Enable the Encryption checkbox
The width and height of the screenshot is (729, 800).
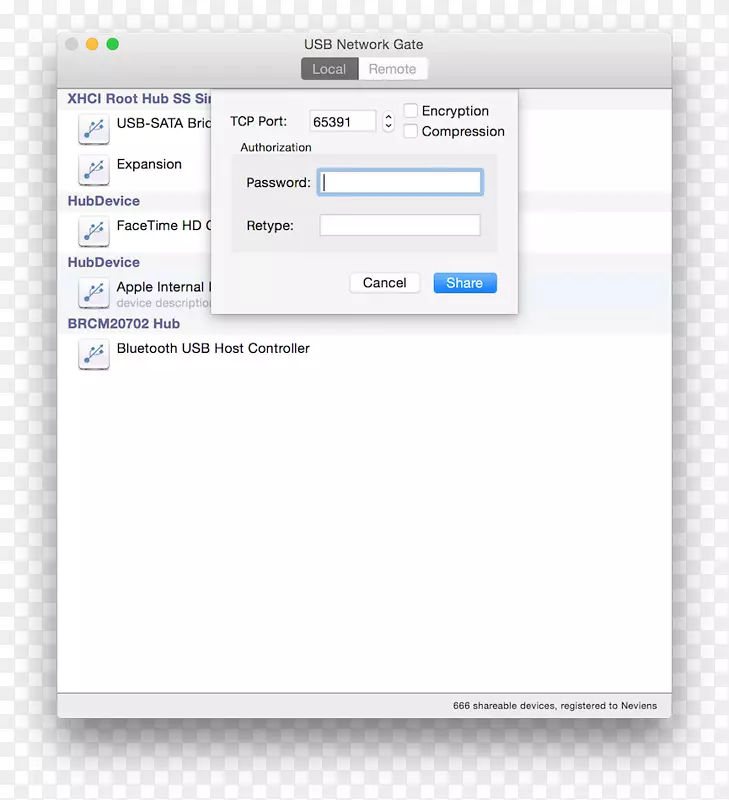coord(411,111)
